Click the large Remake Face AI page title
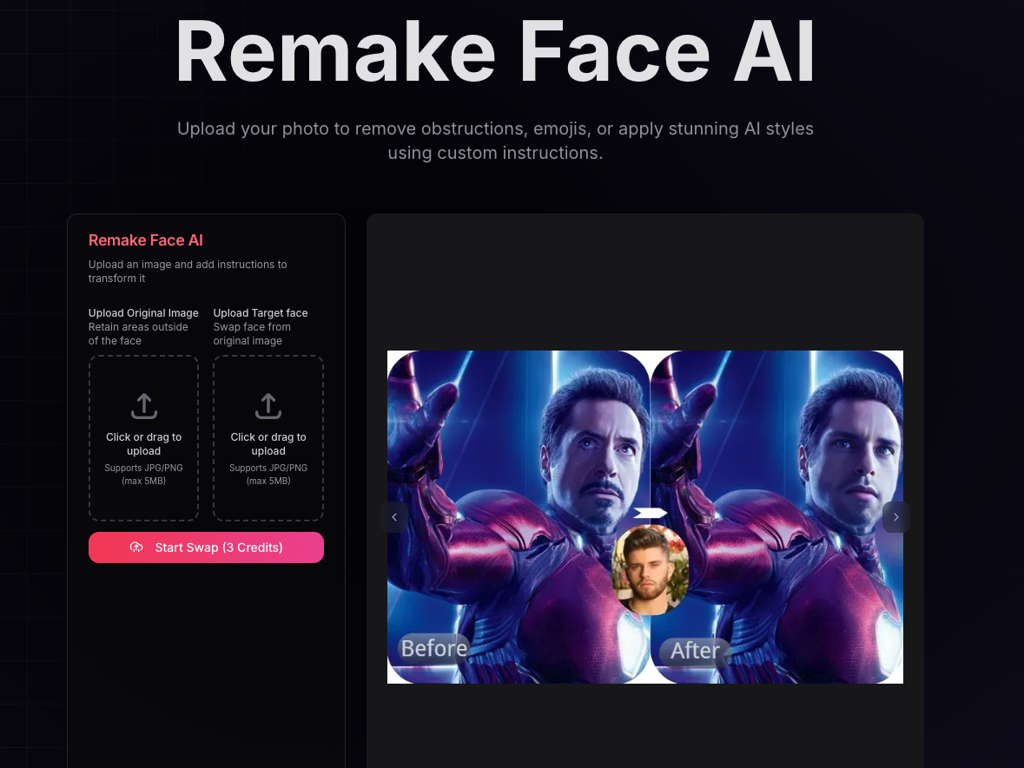Viewport: 1024px width, 768px height. tap(495, 52)
